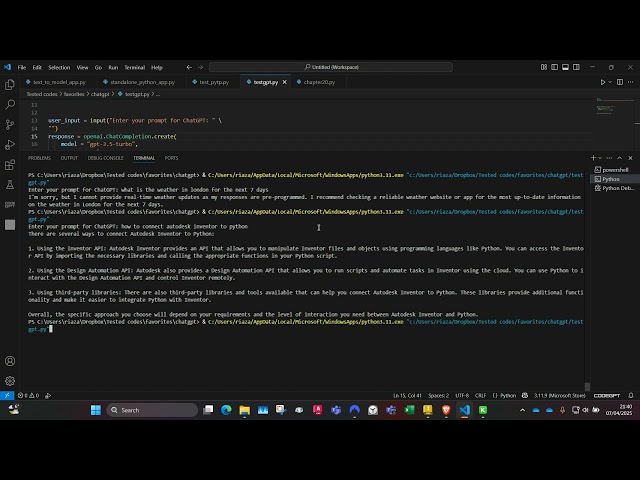Open the Explorer view in activity bar

point(10,84)
